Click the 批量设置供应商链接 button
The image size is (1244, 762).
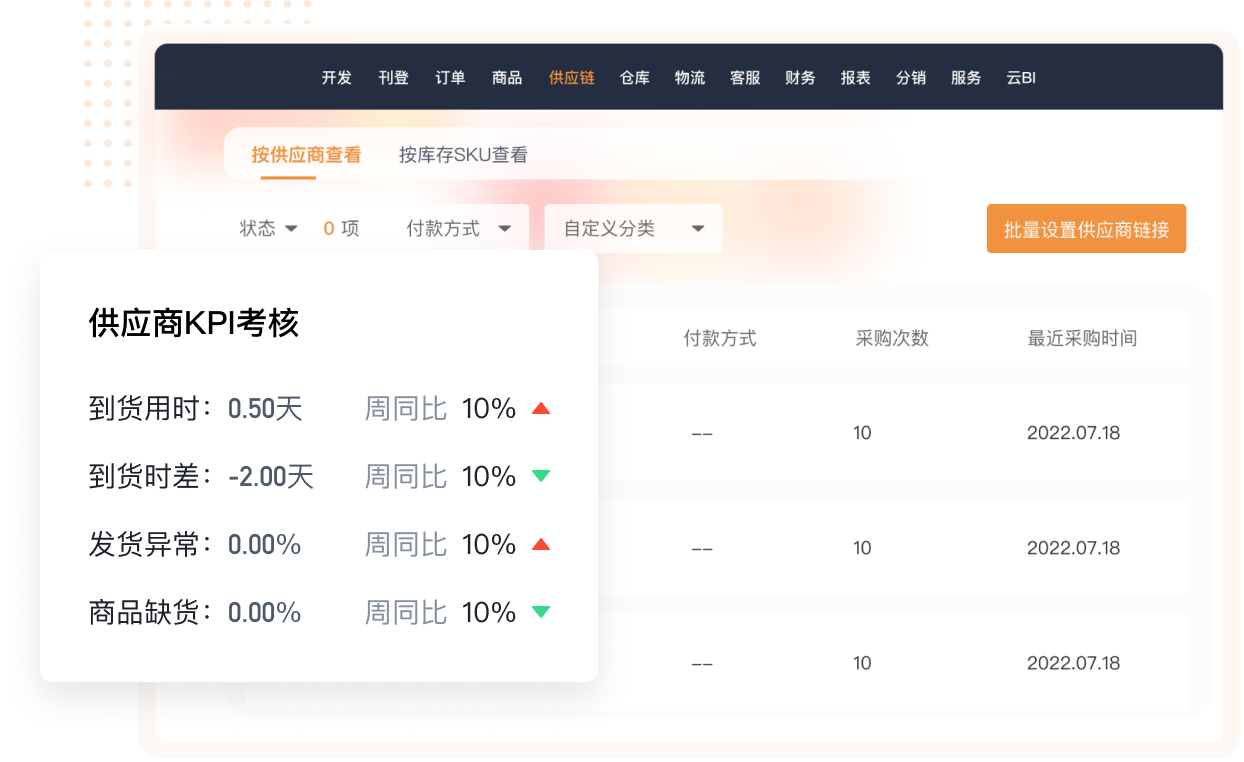1086,229
